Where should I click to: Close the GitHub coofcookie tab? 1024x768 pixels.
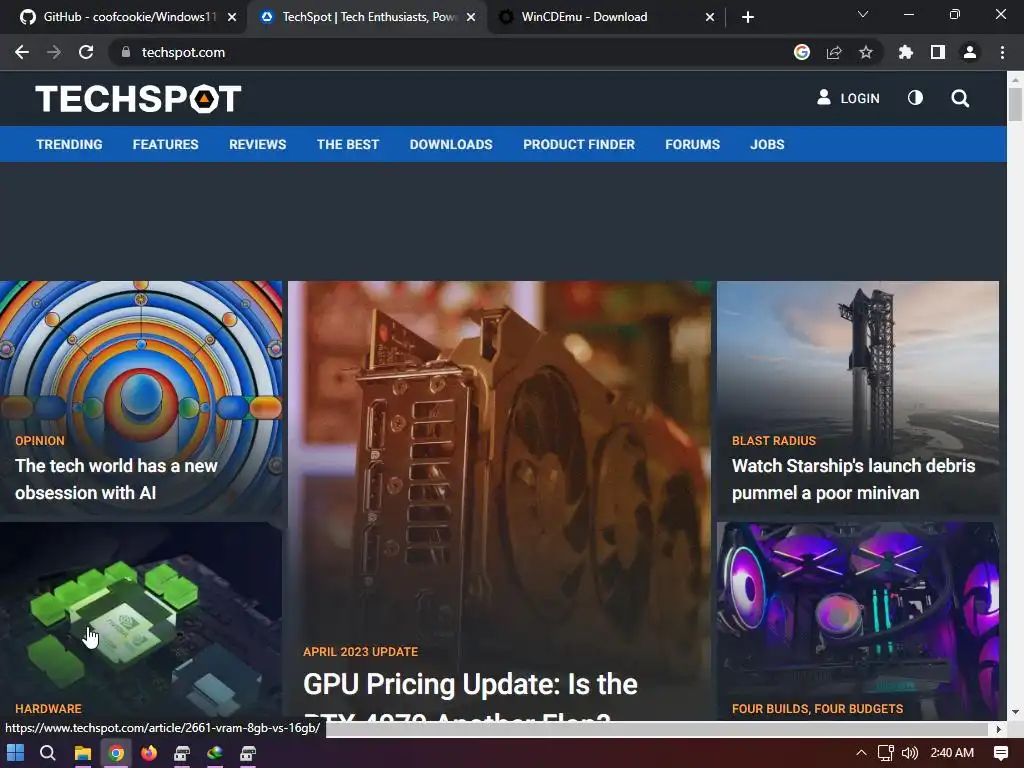232,17
